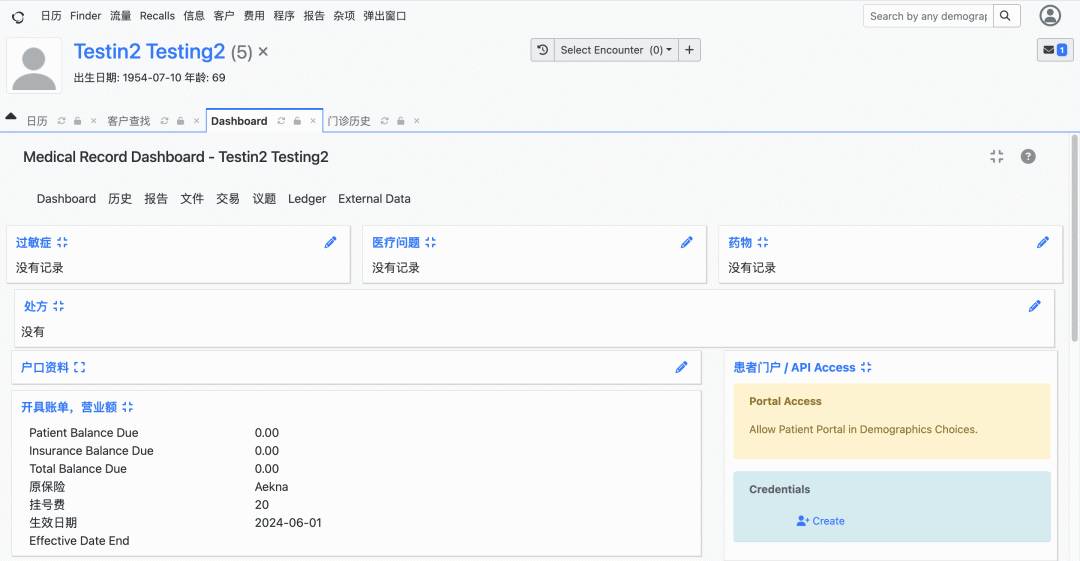Image resolution: width=1080 pixels, height=561 pixels.
Task: Refresh the 日历 tab
Action: [x=61, y=121]
